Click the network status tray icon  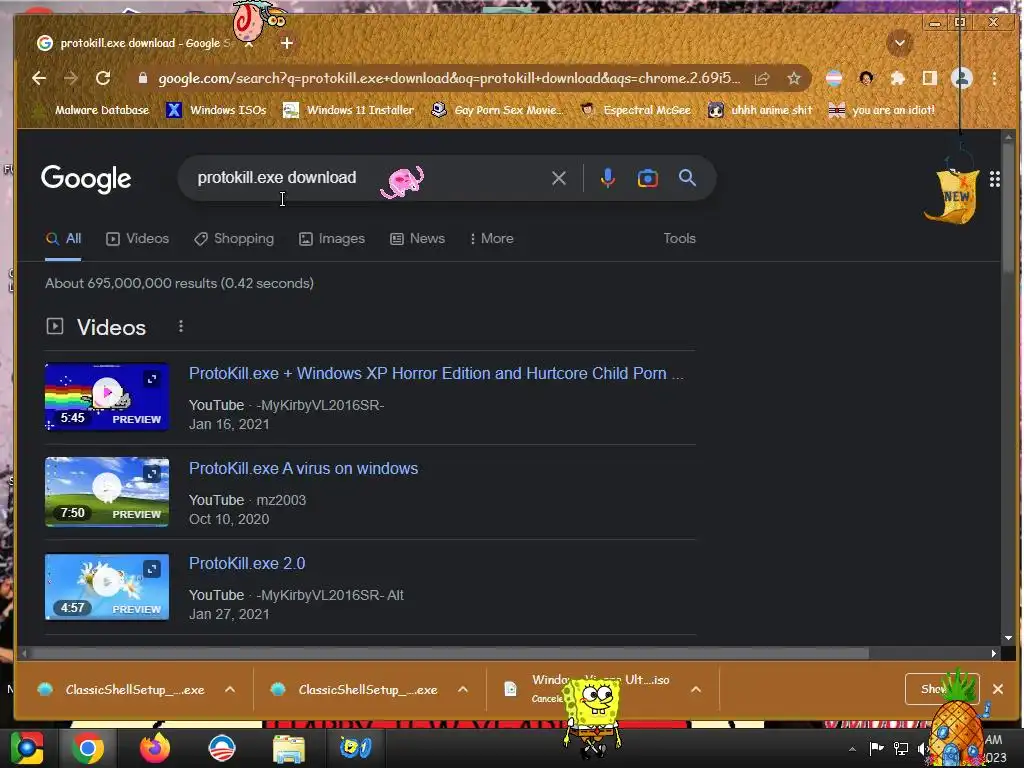901,748
